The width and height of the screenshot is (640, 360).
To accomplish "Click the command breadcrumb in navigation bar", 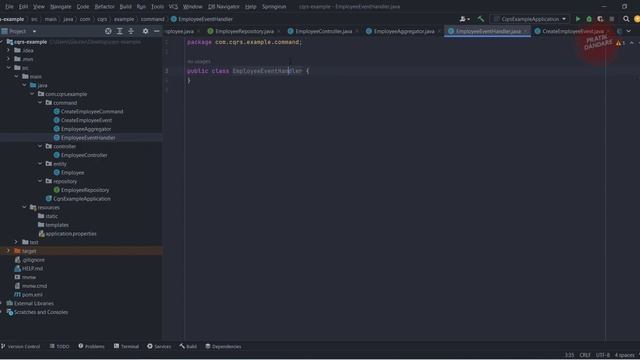I will click(153, 19).
